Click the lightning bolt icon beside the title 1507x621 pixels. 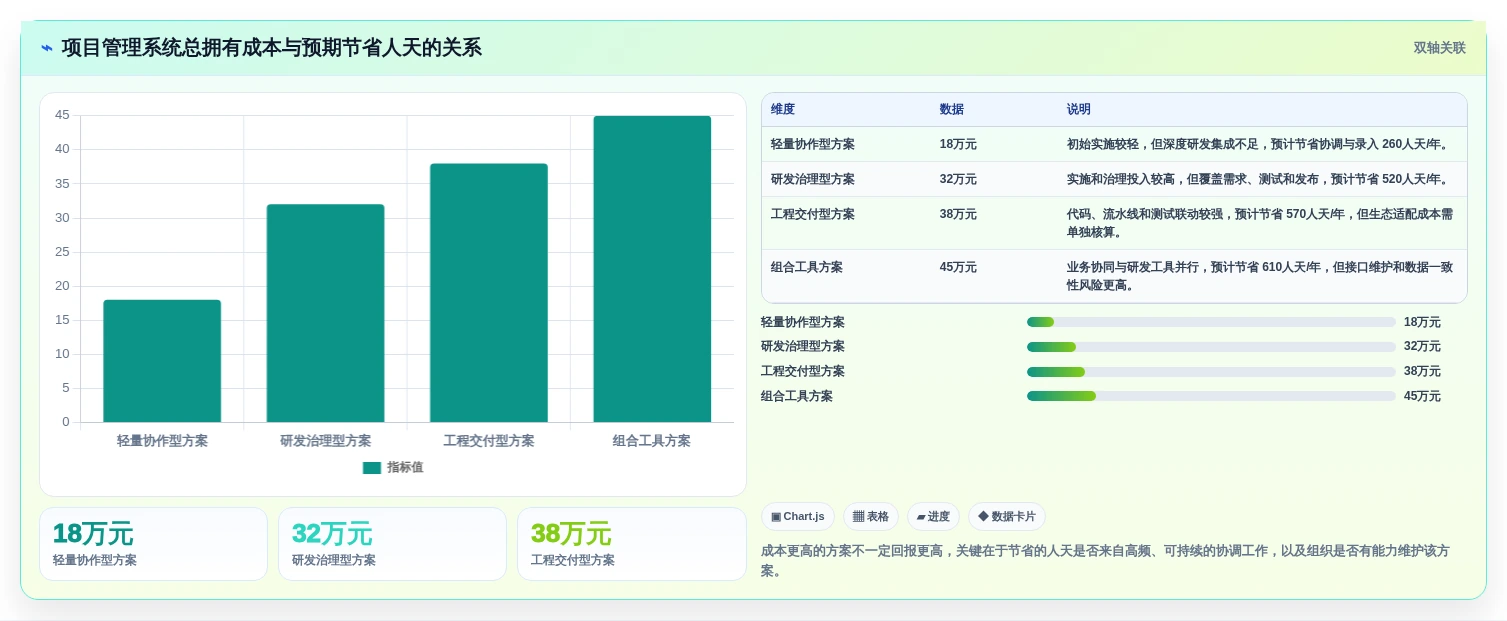tap(47, 48)
